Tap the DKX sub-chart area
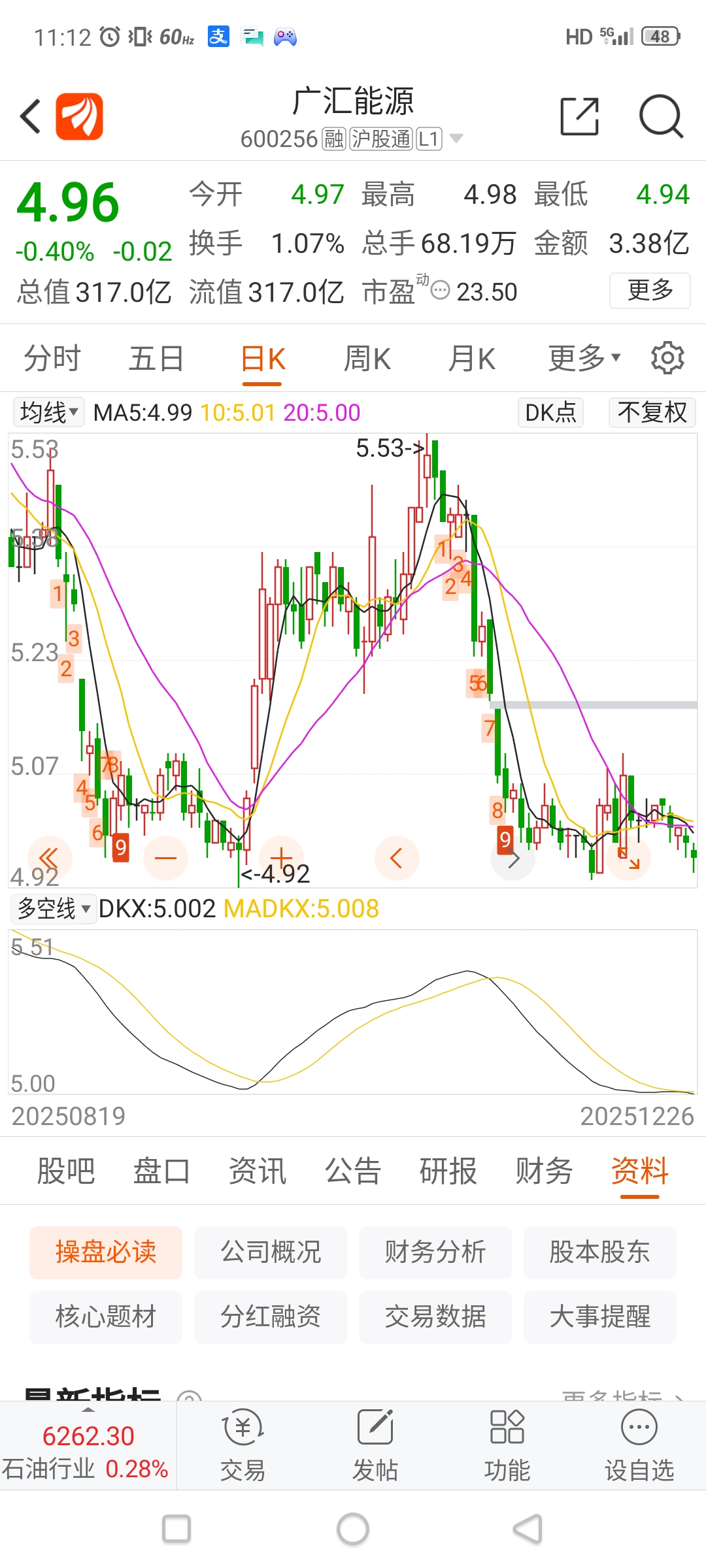706x1568 pixels. pyautogui.click(x=353, y=1011)
